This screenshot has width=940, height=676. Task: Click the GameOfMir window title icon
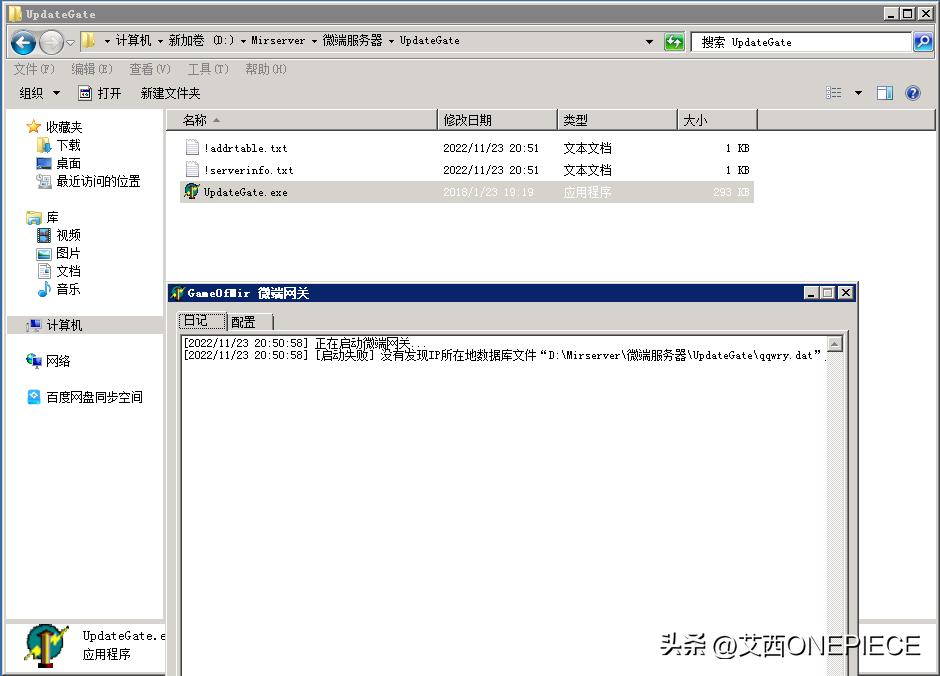pyautogui.click(x=177, y=293)
